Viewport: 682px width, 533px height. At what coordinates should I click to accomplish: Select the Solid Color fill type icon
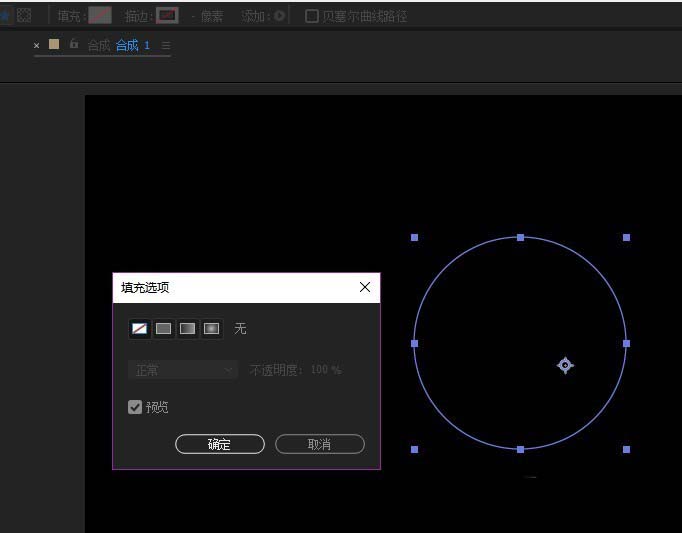click(163, 328)
